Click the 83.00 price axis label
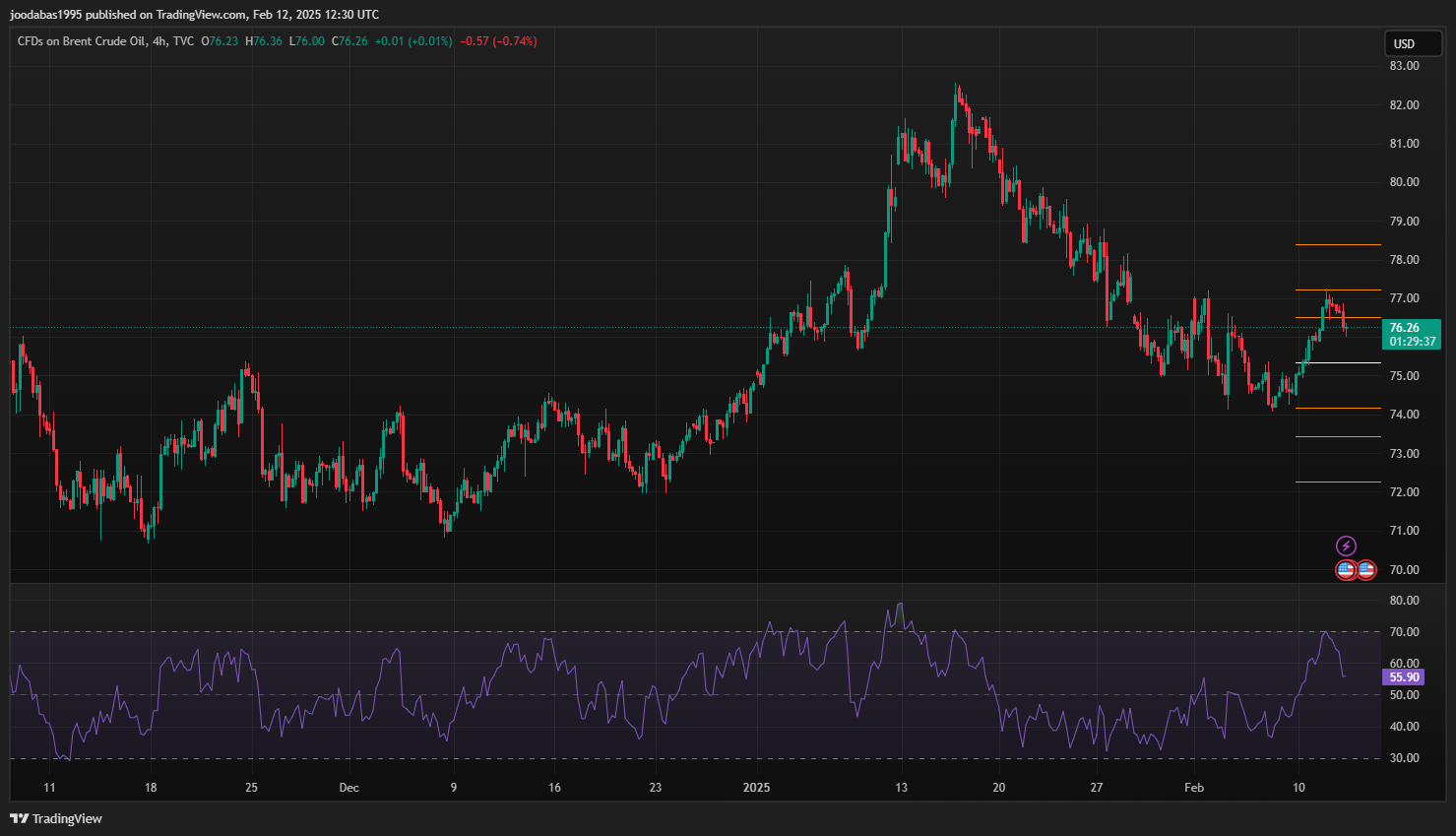Image resolution: width=1456 pixels, height=836 pixels. (x=1404, y=66)
